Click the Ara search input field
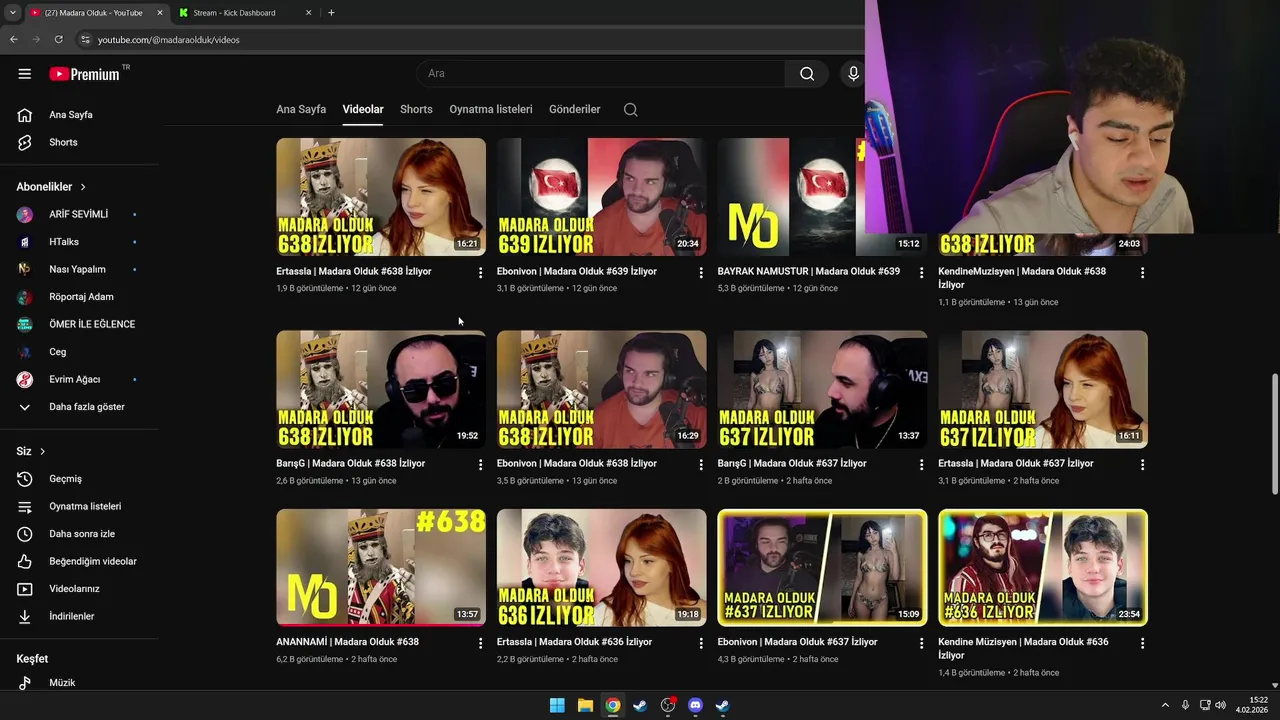Screen dimensions: 1280x720 601,73
